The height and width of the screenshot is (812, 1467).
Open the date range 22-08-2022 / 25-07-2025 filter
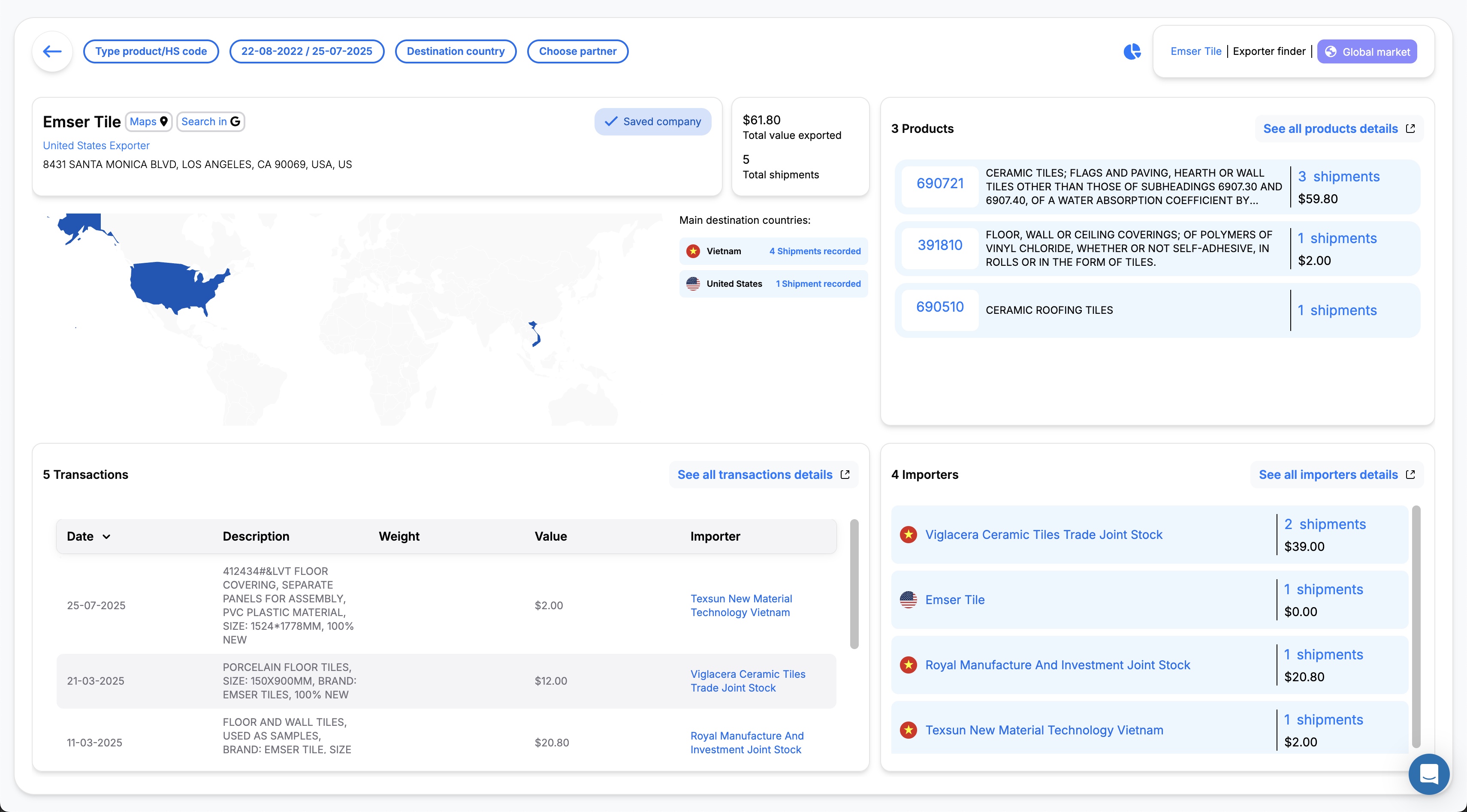(306, 52)
